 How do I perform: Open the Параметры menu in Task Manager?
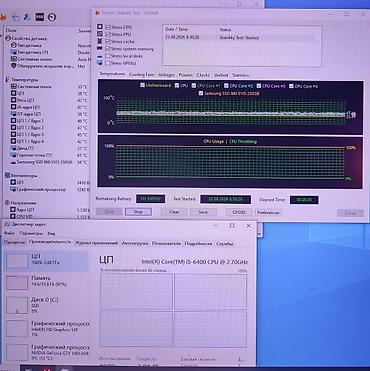click(31, 233)
